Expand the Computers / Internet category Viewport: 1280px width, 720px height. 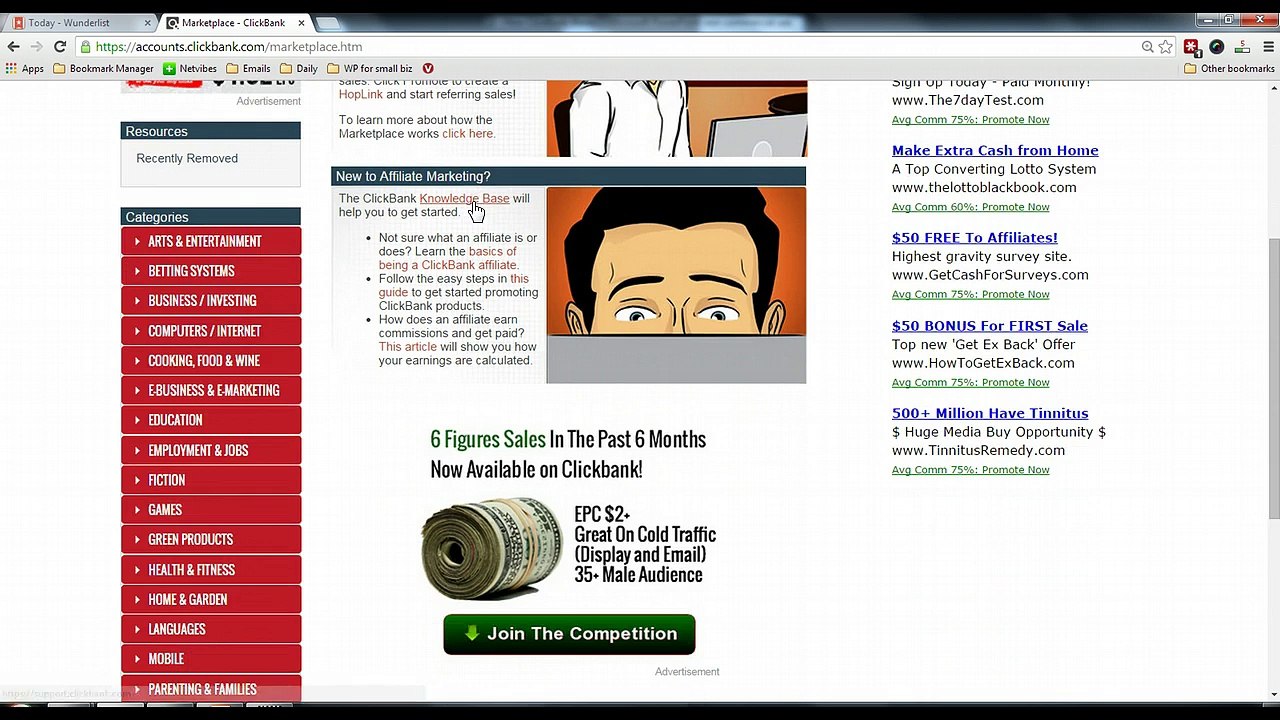(211, 331)
